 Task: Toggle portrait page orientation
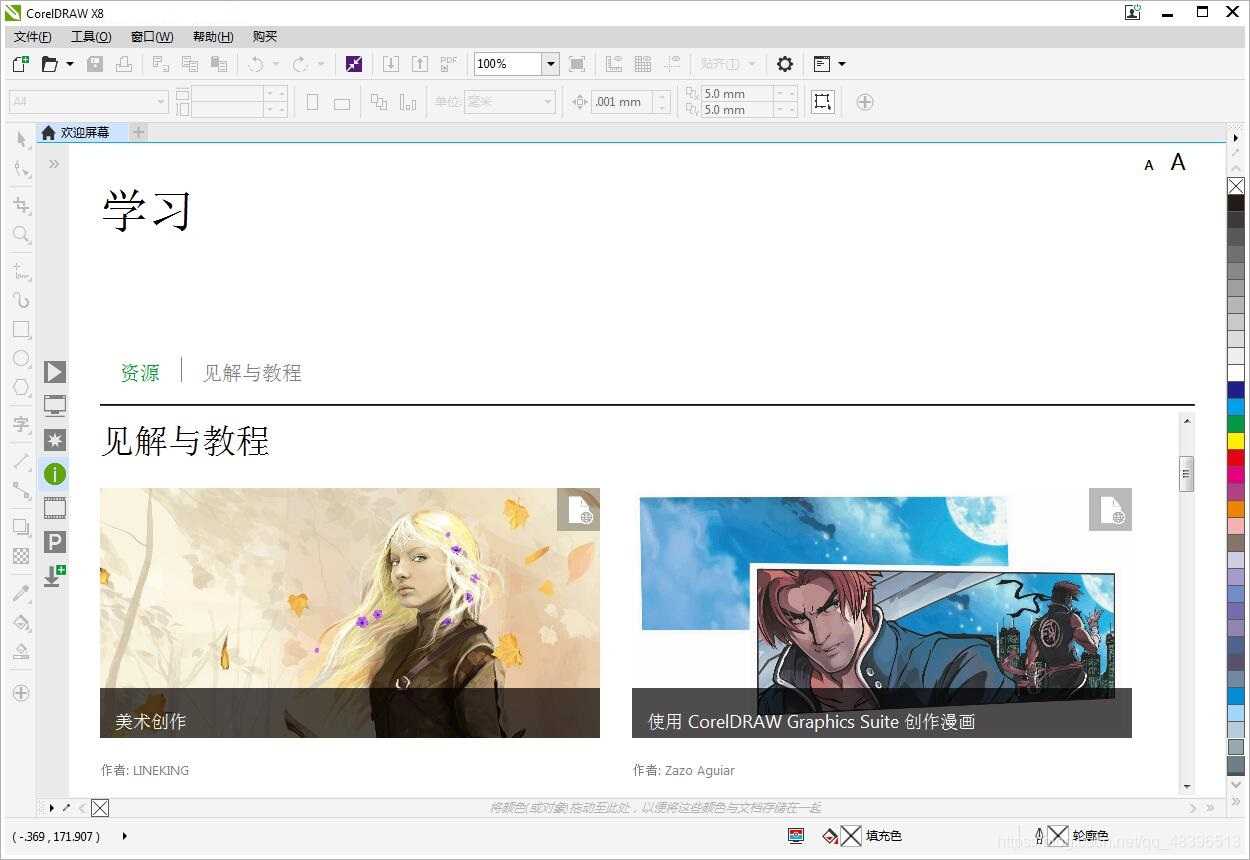tap(312, 101)
